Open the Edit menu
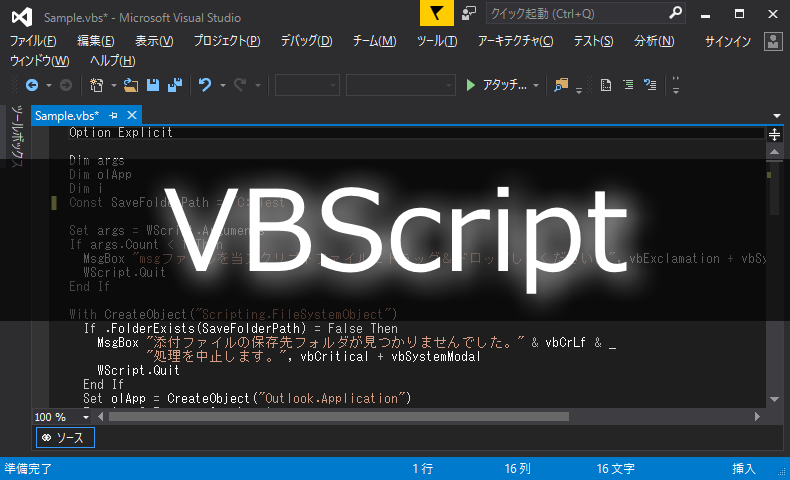This screenshot has height=480, width=790. pos(95,41)
